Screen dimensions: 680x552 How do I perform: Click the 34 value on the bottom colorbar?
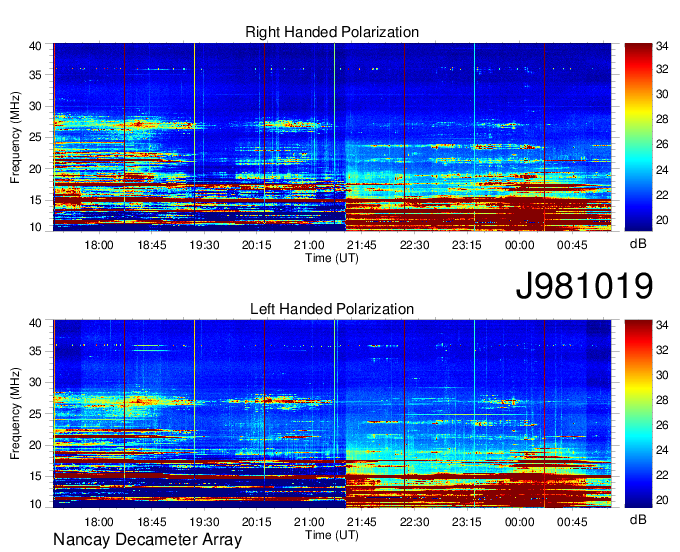[x=662, y=324]
